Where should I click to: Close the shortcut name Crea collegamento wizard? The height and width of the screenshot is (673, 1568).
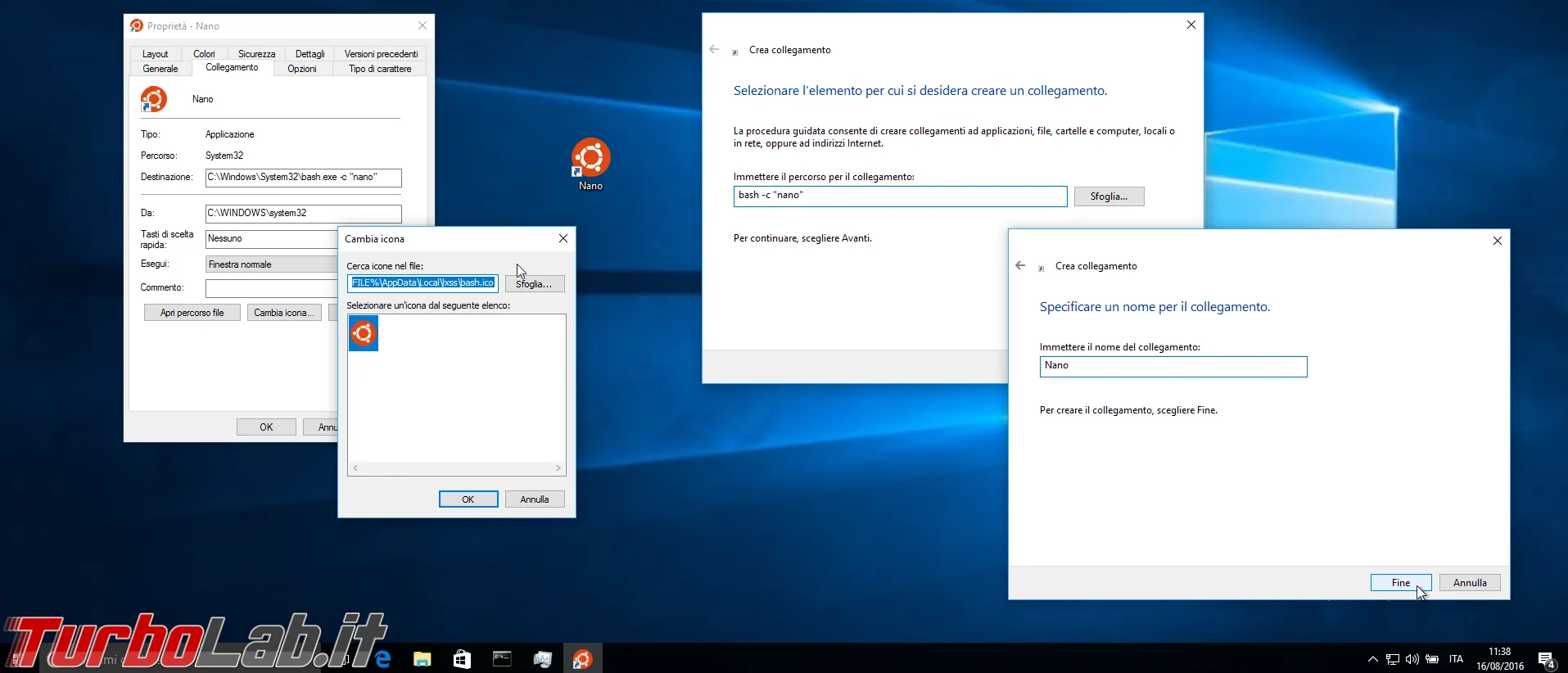click(1498, 241)
